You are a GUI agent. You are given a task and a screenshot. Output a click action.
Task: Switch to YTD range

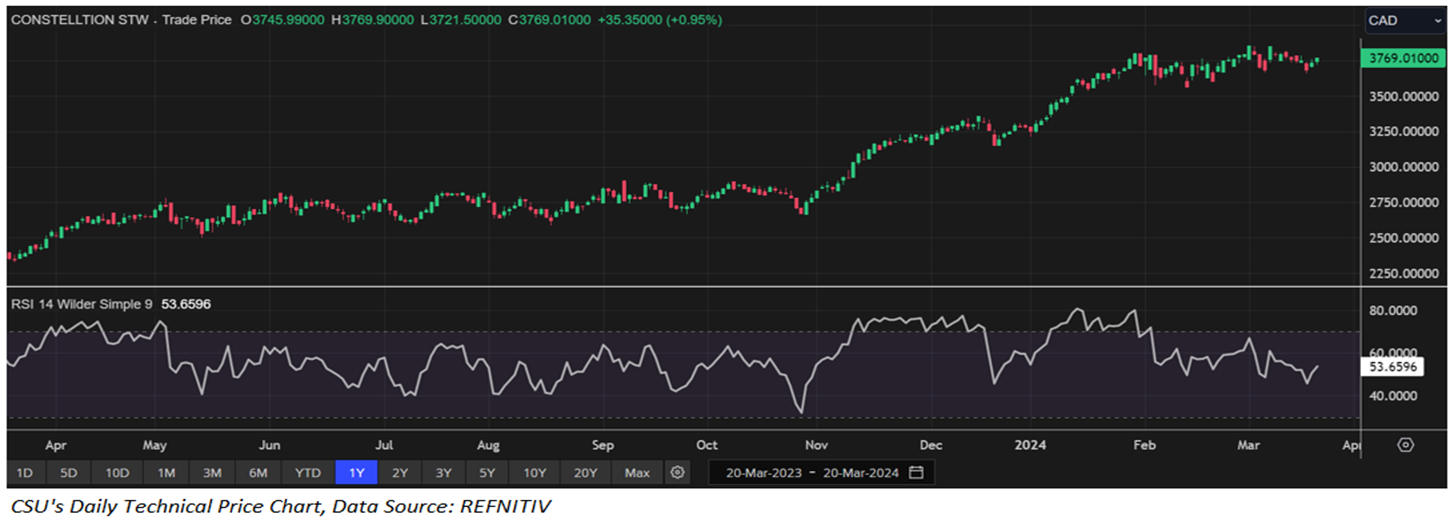point(307,472)
